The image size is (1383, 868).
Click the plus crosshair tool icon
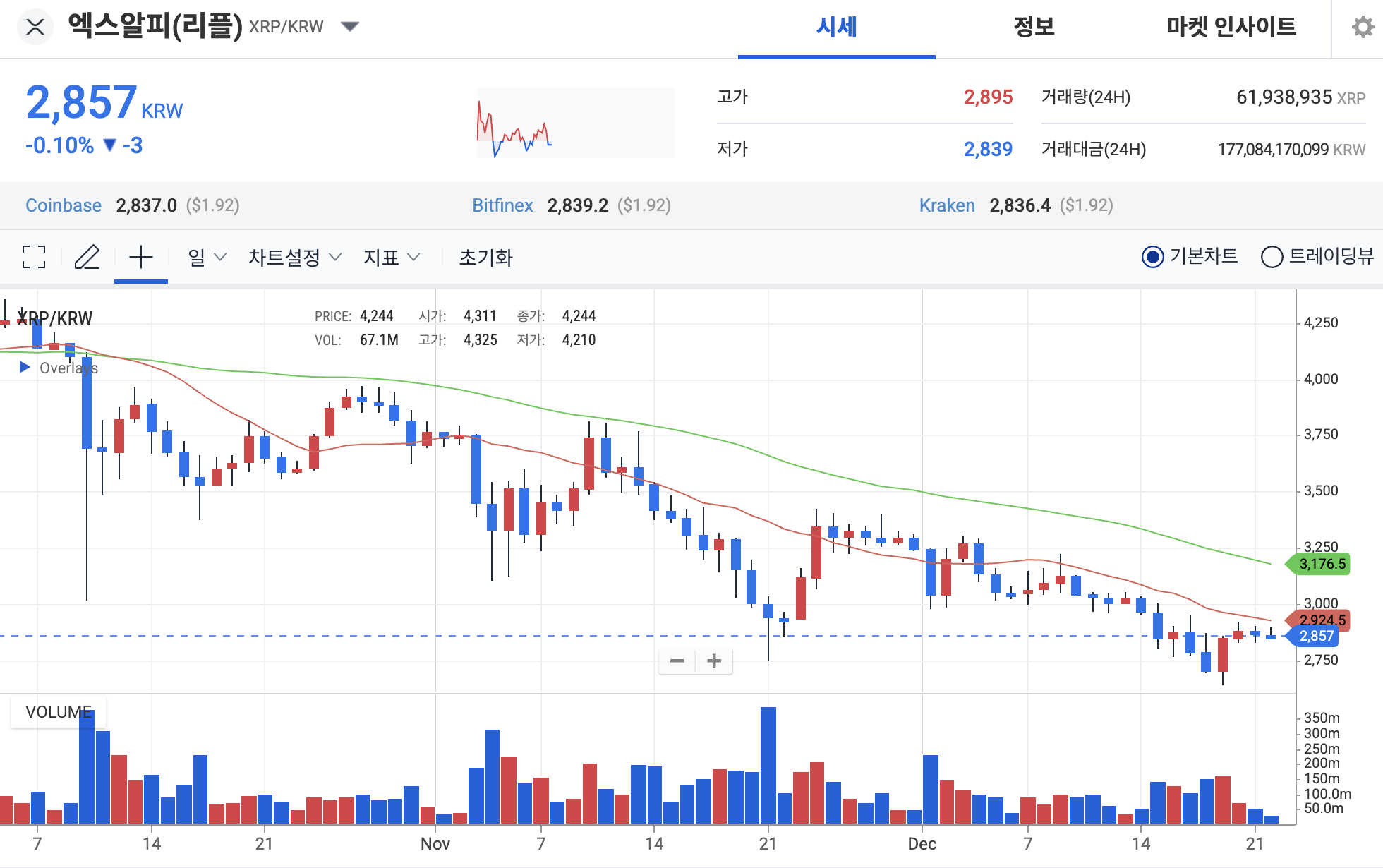coord(141,258)
